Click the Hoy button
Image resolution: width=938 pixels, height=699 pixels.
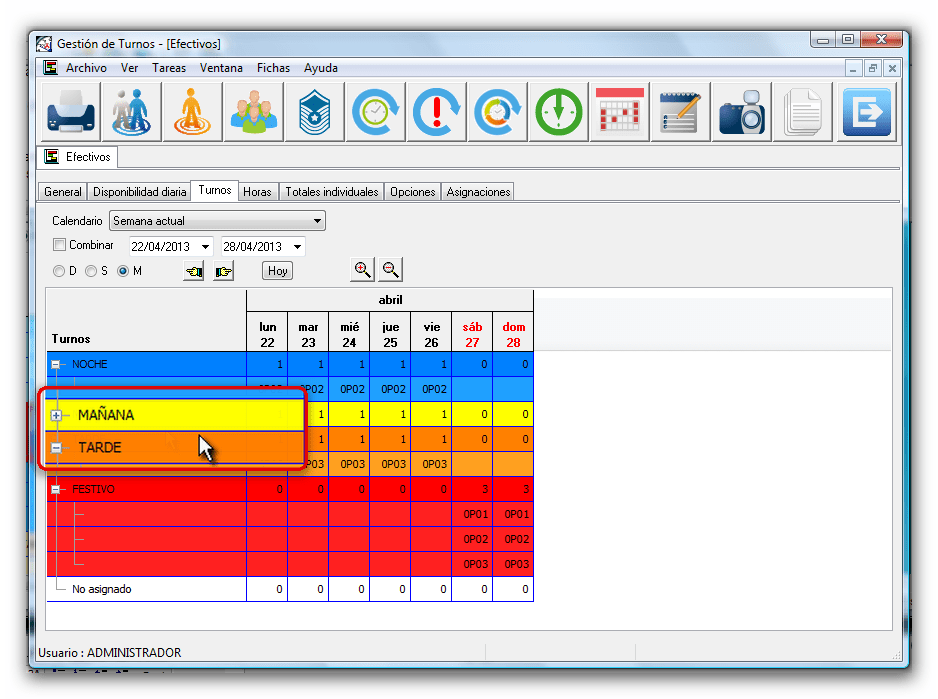[x=278, y=271]
